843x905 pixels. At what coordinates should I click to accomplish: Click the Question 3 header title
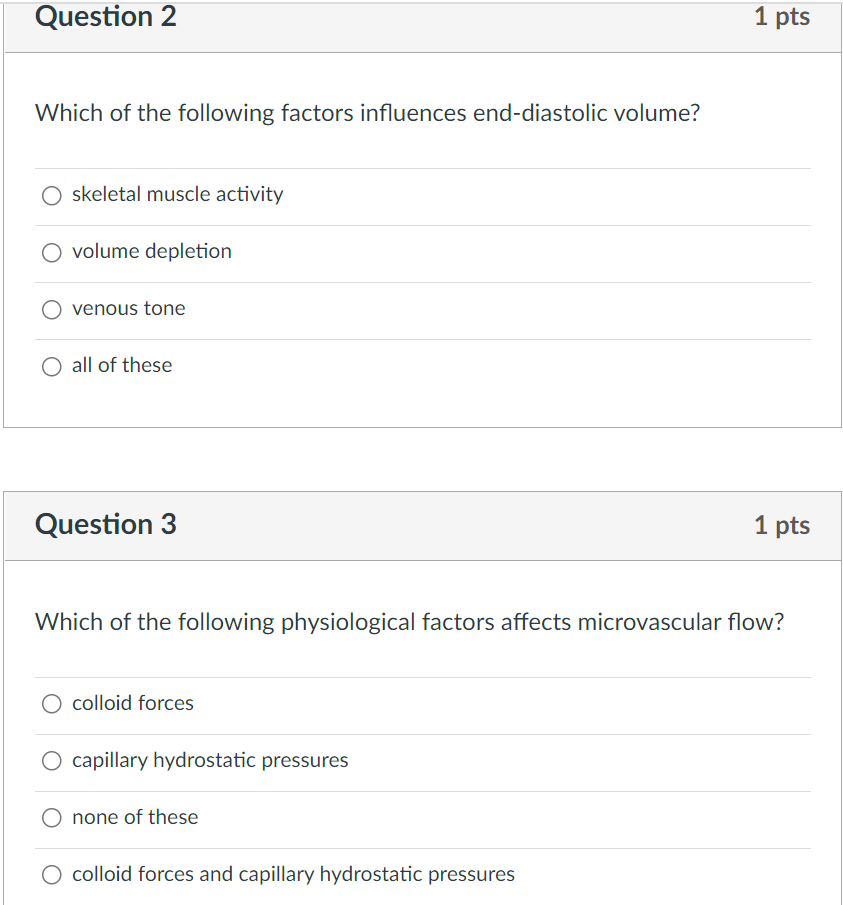pos(105,524)
